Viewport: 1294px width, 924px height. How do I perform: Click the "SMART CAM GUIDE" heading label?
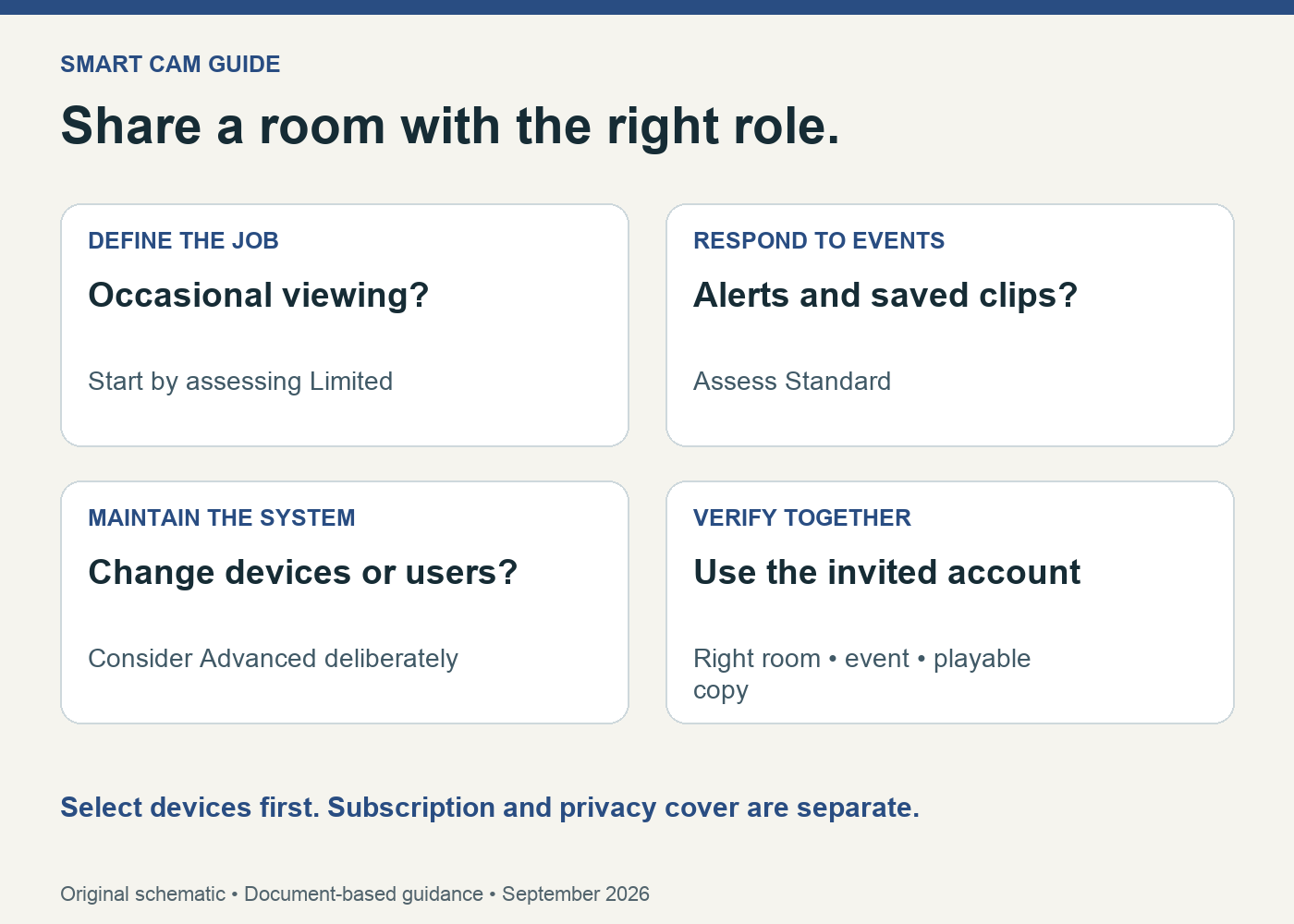(x=170, y=64)
